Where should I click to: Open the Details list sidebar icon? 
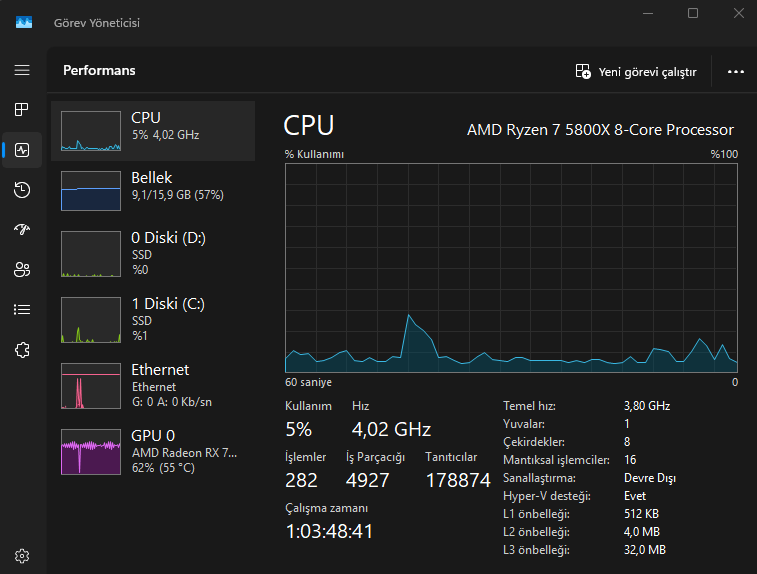(x=22, y=309)
